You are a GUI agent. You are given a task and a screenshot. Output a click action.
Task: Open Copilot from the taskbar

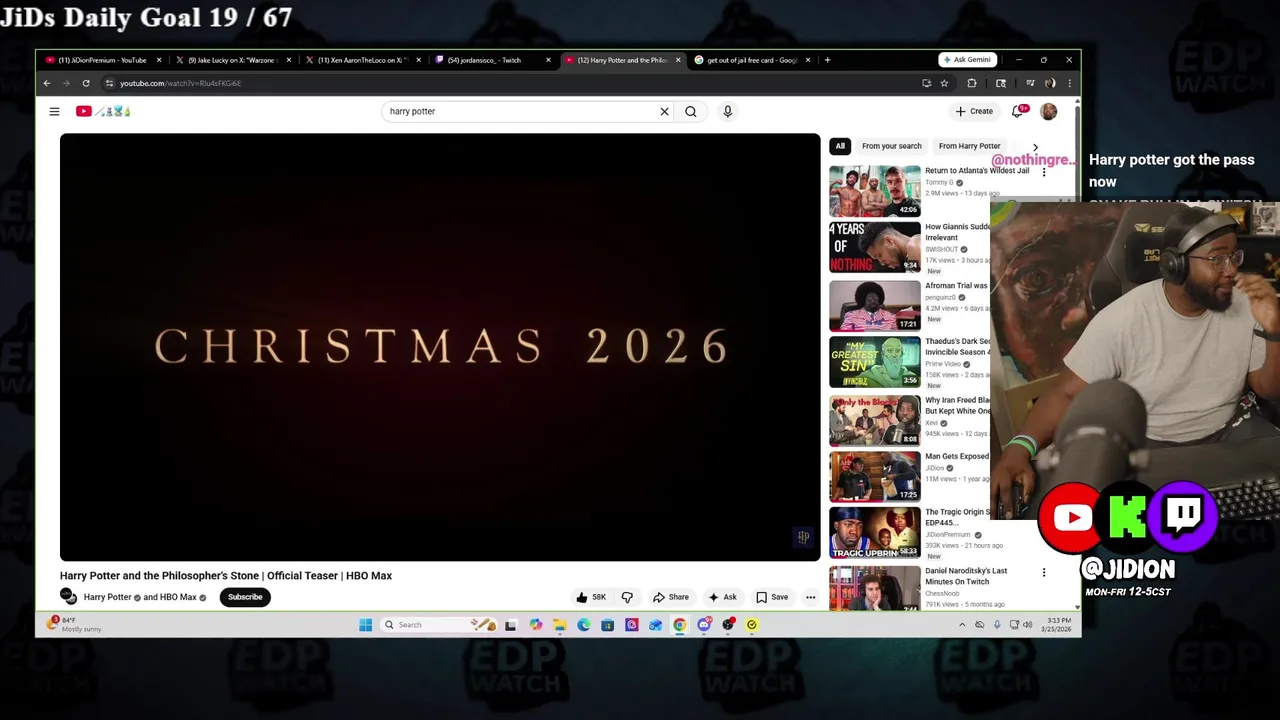click(536, 625)
